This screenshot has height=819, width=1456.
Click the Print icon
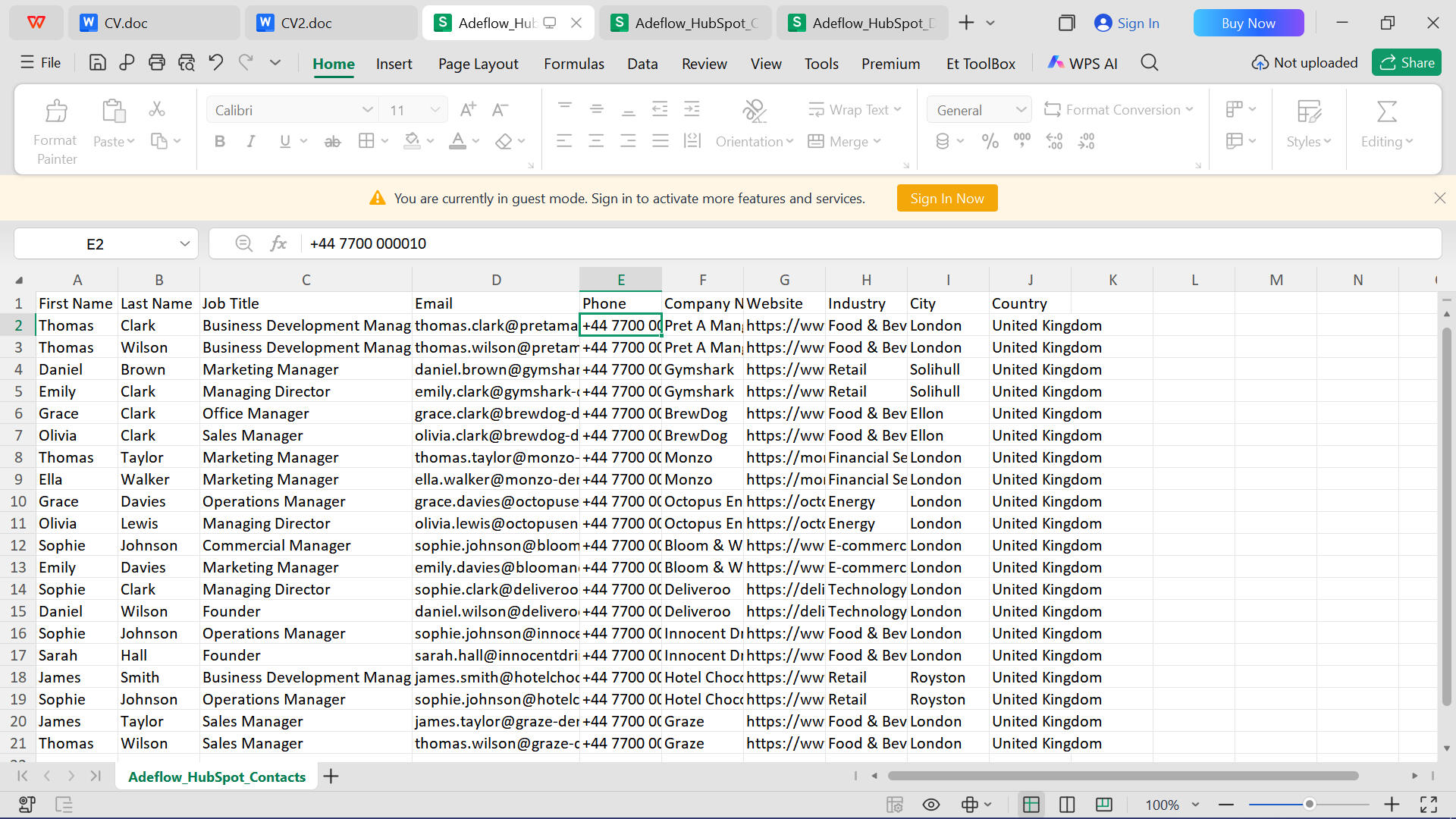pos(157,63)
